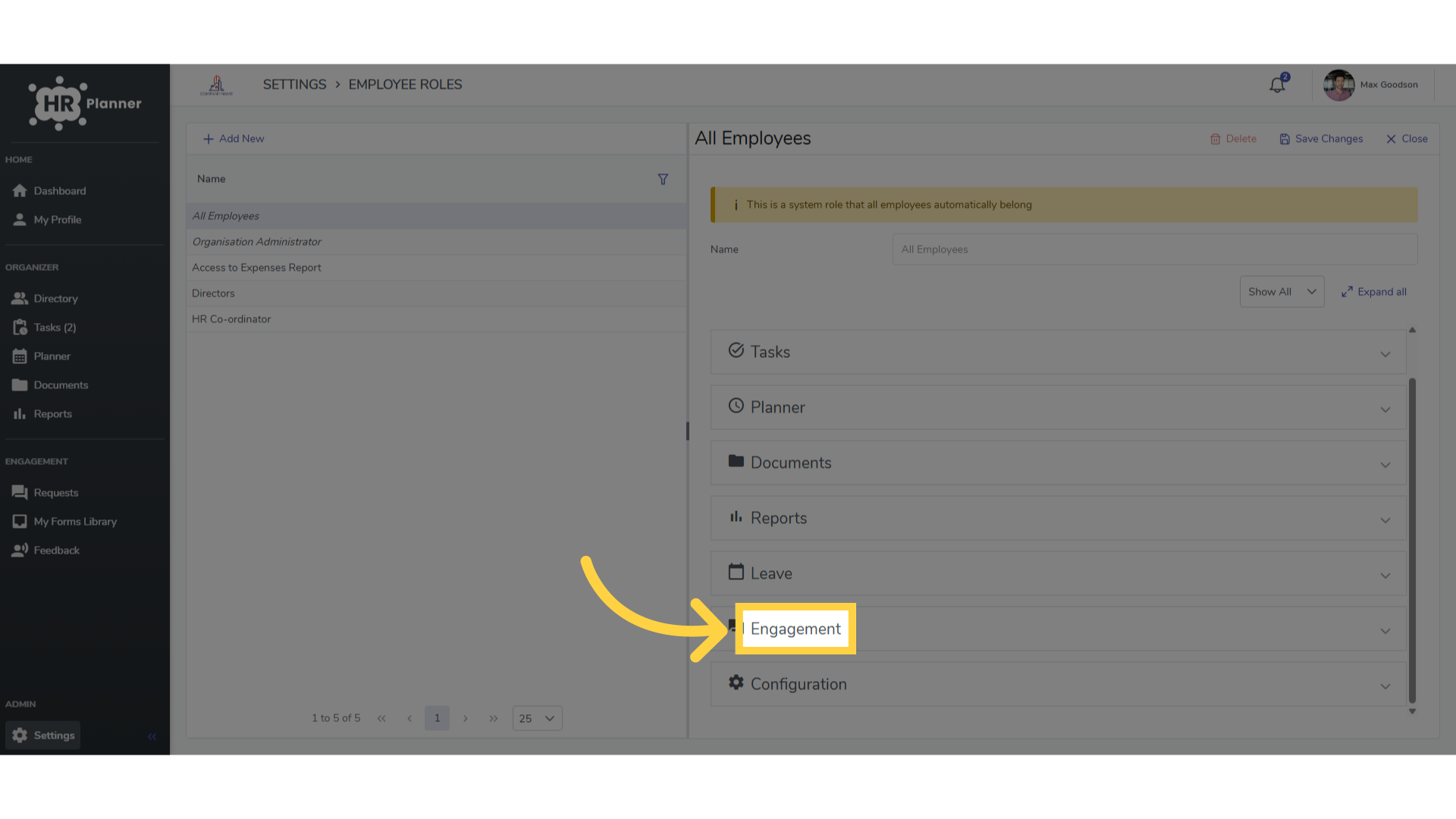
Task: Open Documents in the sidebar
Action: [x=51, y=384]
